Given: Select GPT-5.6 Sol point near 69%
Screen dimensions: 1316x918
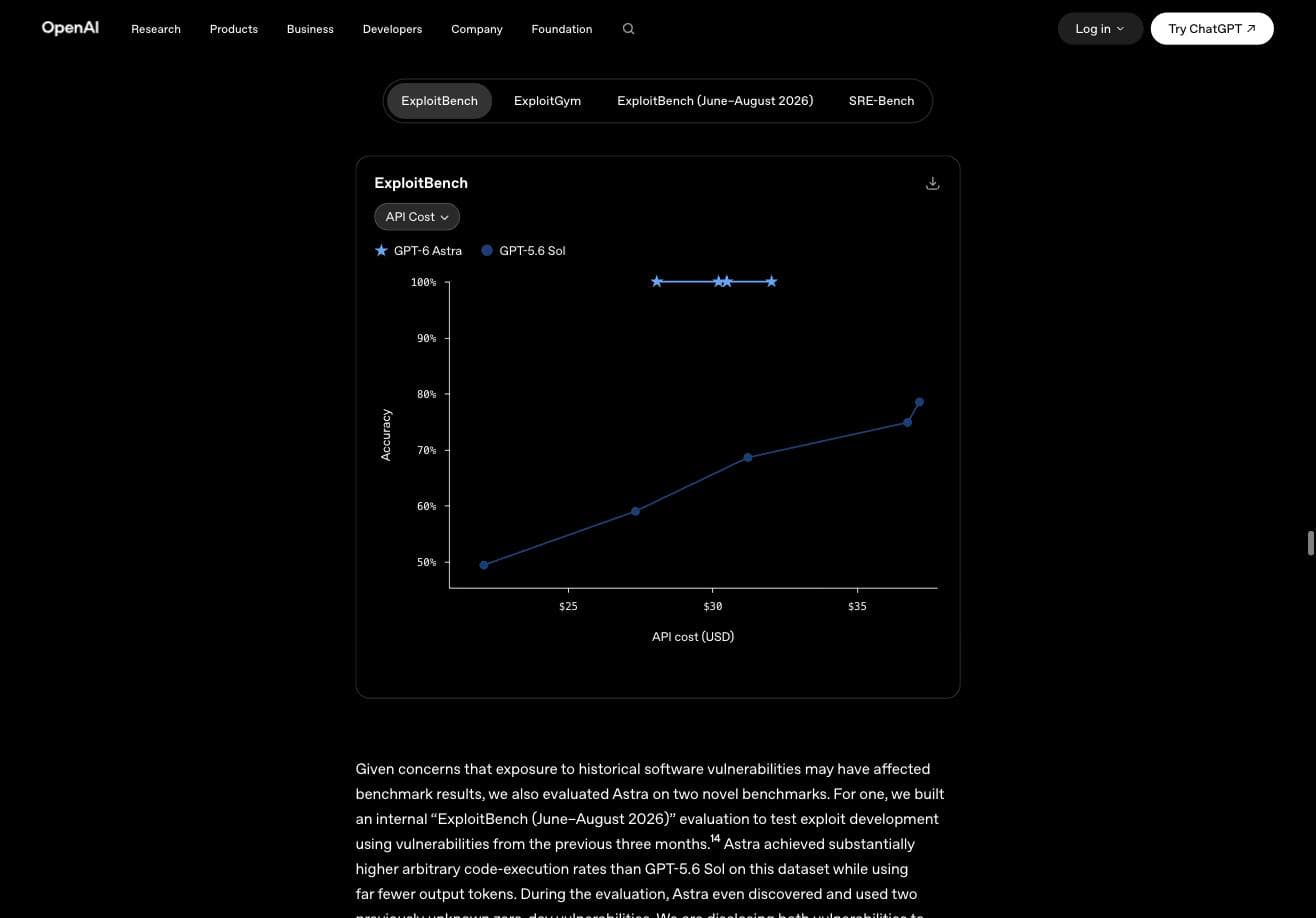Looking at the screenshot, I should point(747,458).
